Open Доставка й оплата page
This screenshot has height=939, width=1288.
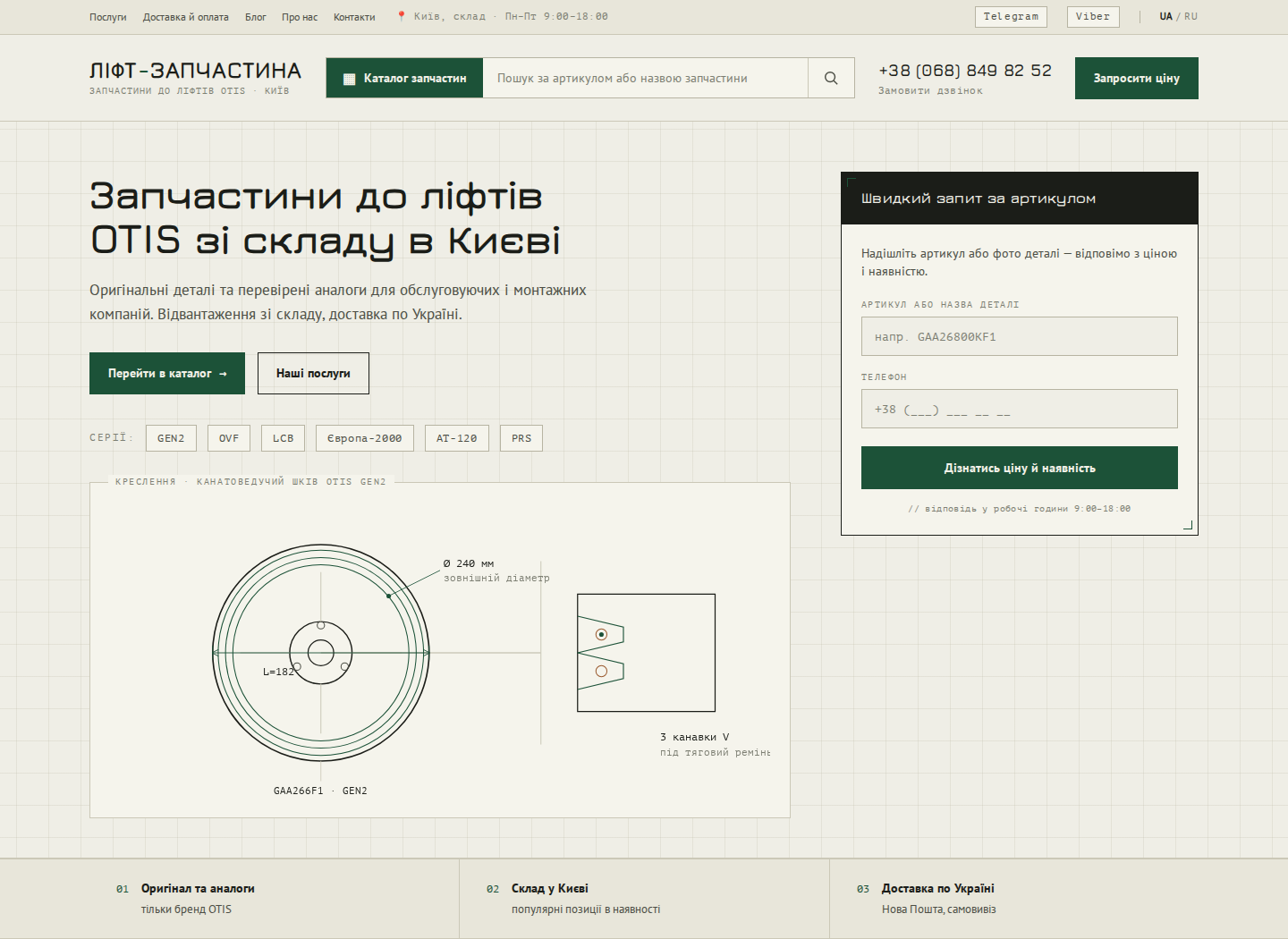pos(186,17)
